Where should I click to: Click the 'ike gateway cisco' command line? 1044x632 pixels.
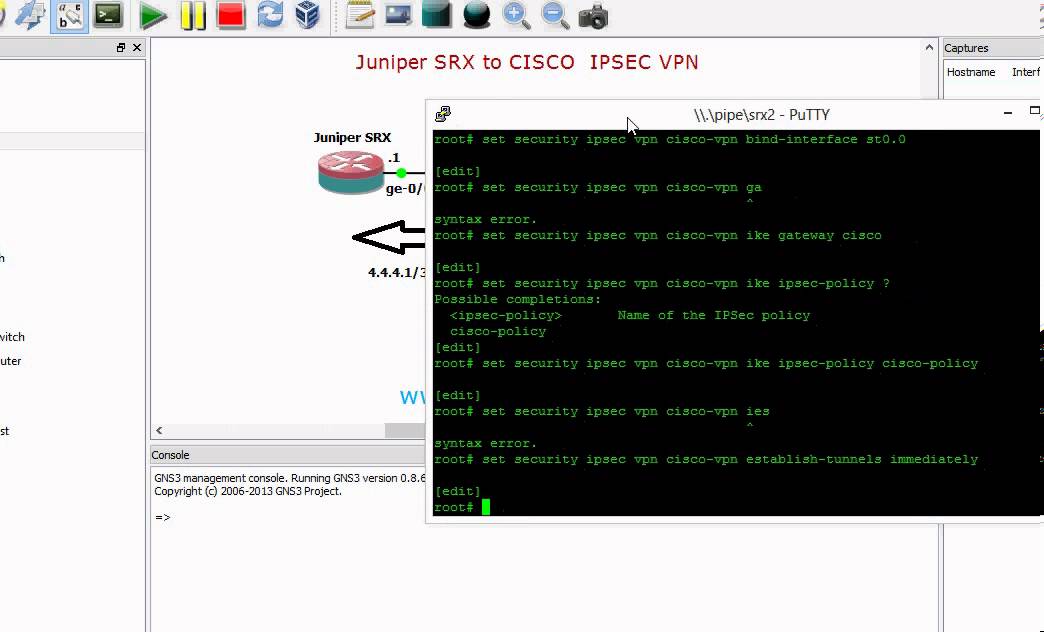point(658,236)
